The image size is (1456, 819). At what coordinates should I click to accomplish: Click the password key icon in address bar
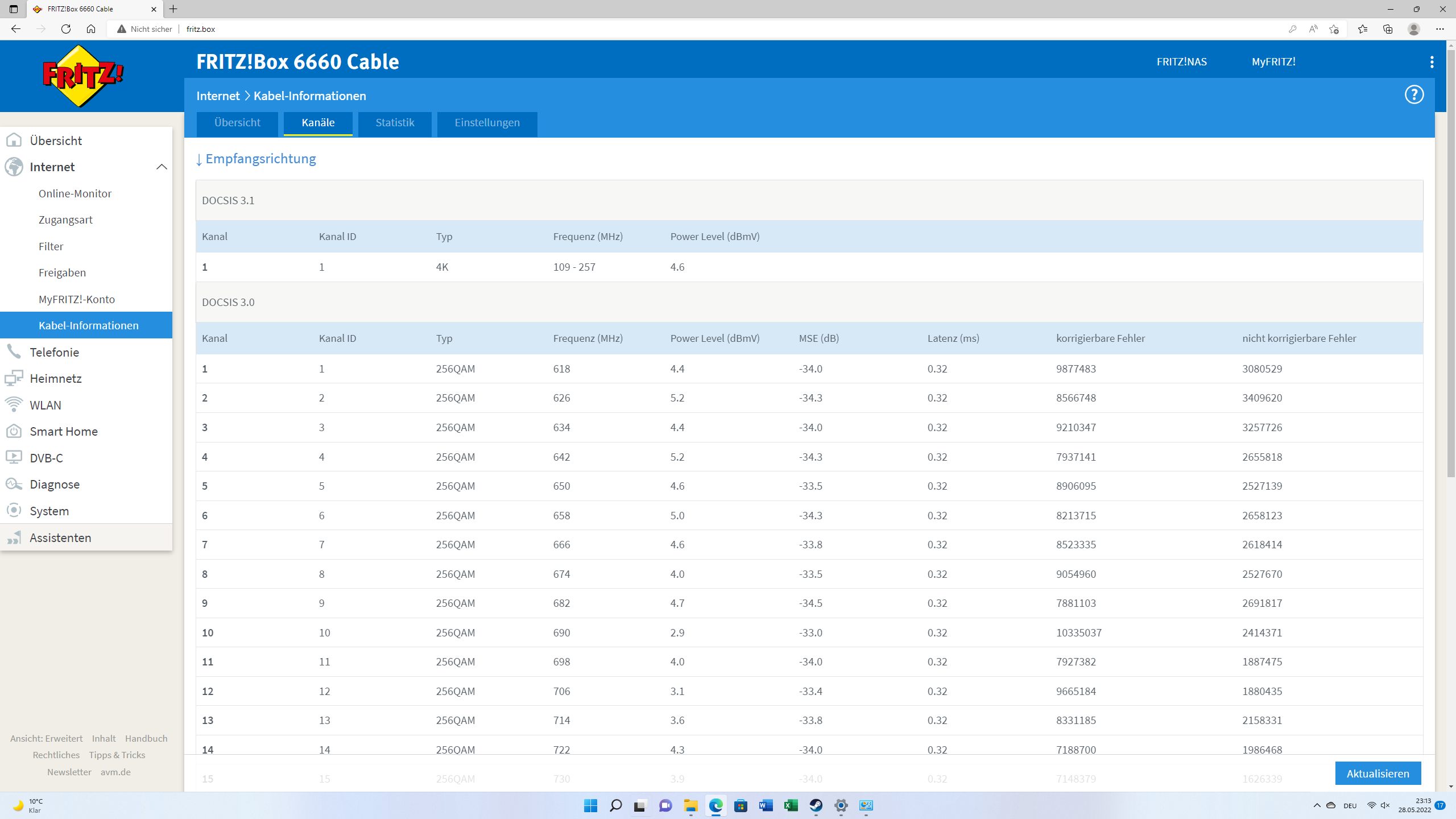click(x=1292, y=29)
